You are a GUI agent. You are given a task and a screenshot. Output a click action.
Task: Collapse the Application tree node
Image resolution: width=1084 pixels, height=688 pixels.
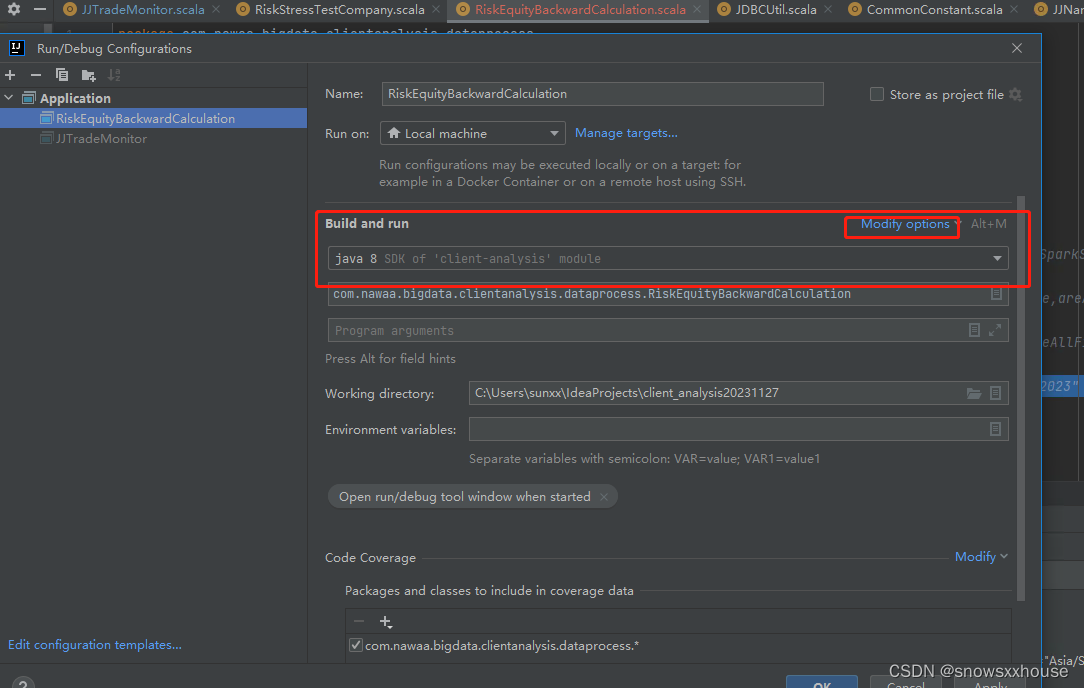9,97
